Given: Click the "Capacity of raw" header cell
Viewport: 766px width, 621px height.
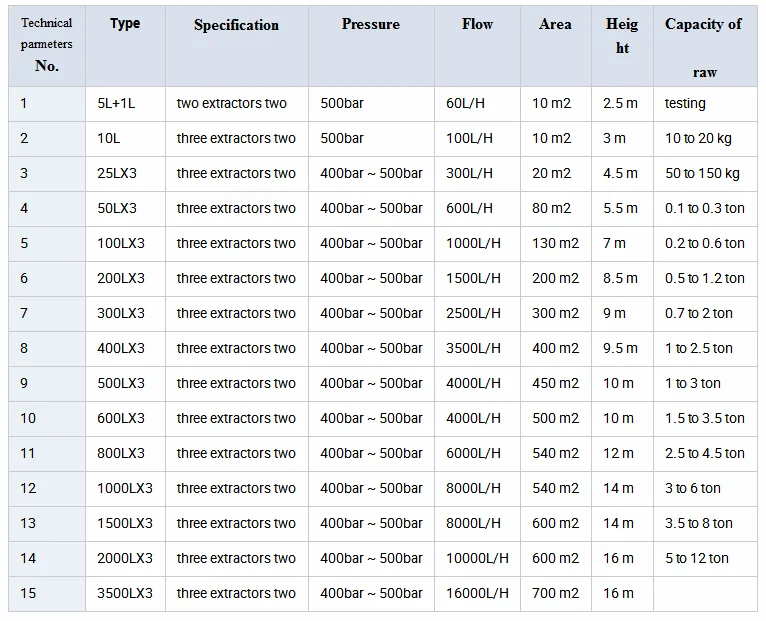Looking at the screenshot, I should [x=704, y=47].
